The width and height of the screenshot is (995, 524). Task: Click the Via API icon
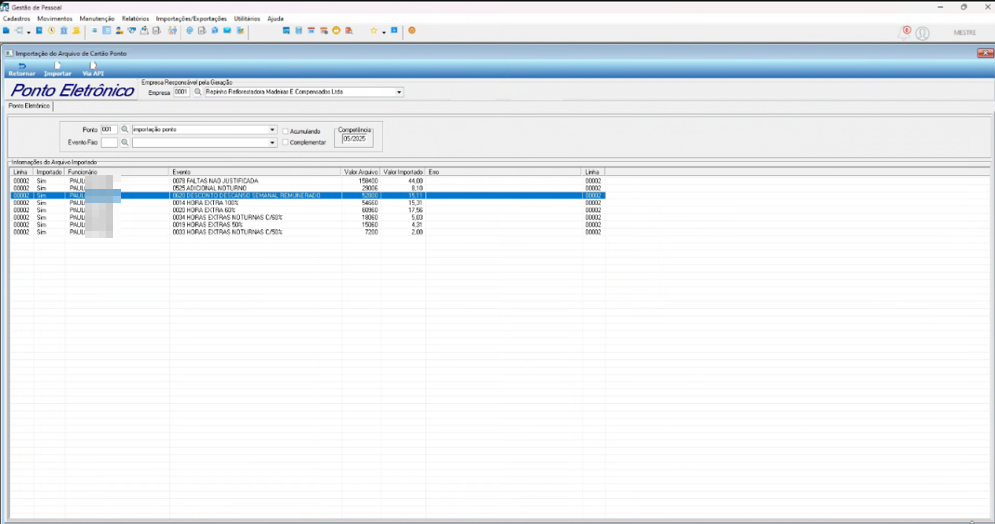point(93,65)
